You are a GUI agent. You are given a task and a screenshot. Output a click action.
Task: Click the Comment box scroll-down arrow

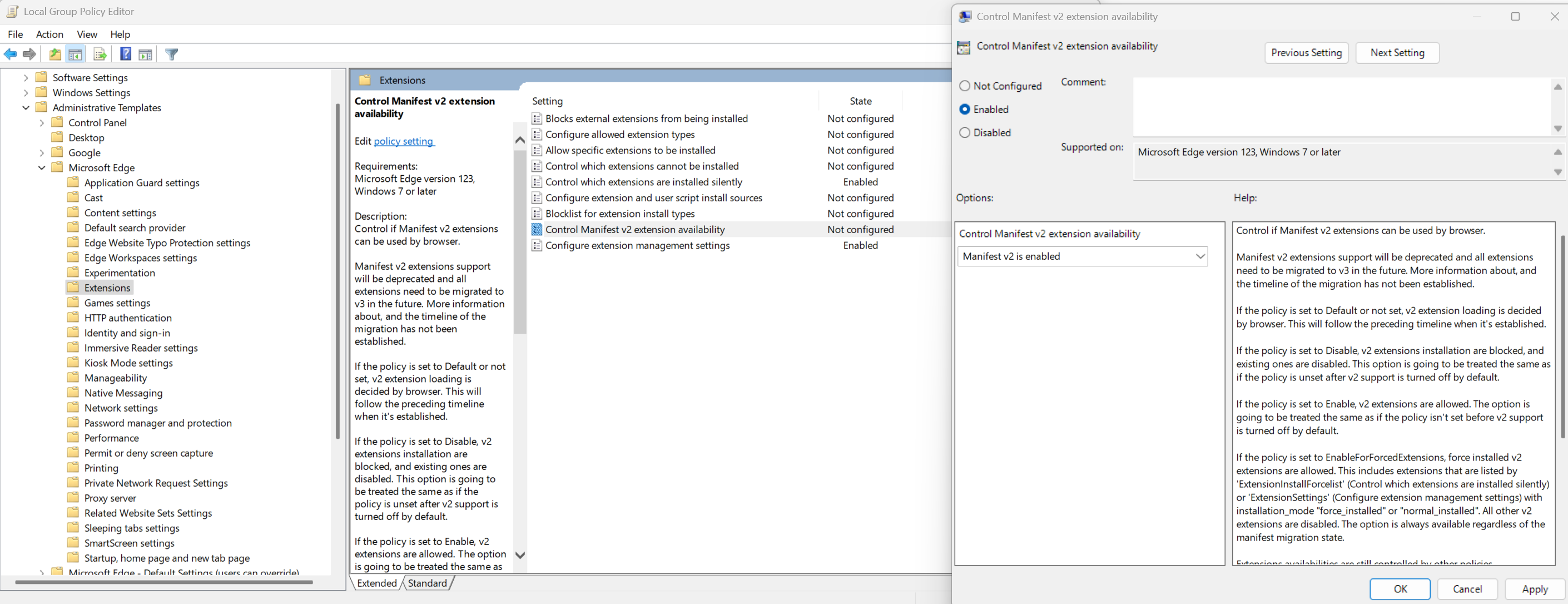tap(1557, 128)
